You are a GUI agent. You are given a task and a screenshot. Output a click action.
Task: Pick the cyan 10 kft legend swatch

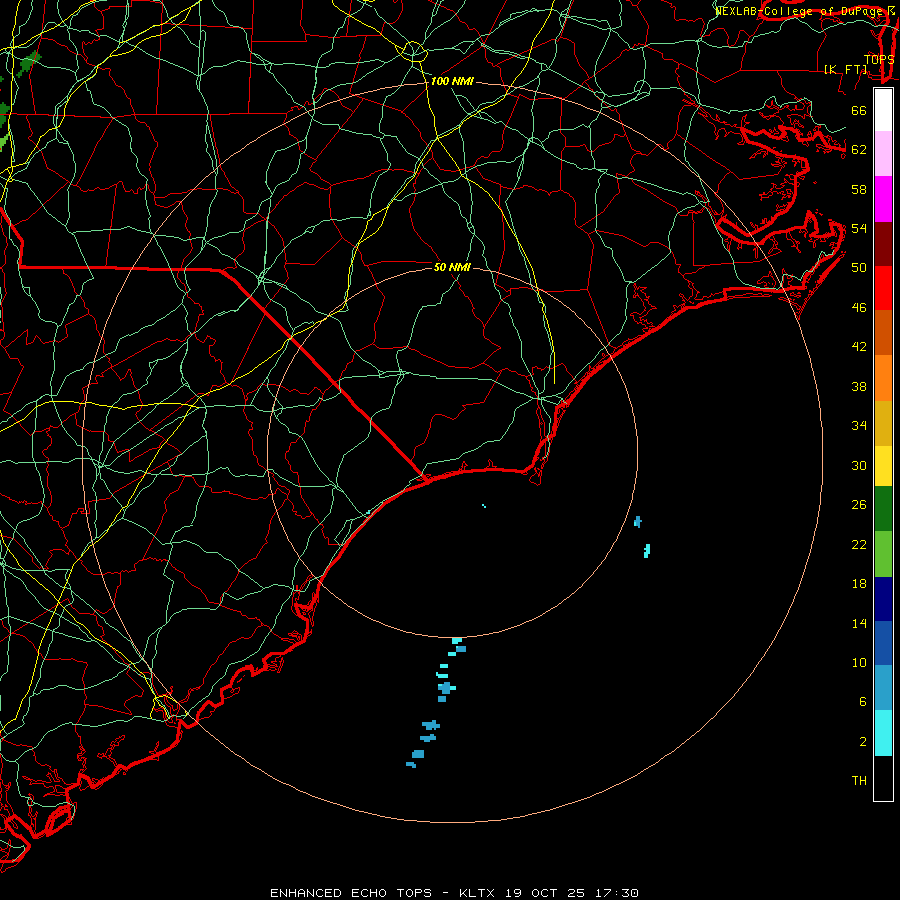pyautogui.click(x=883, y=733)
